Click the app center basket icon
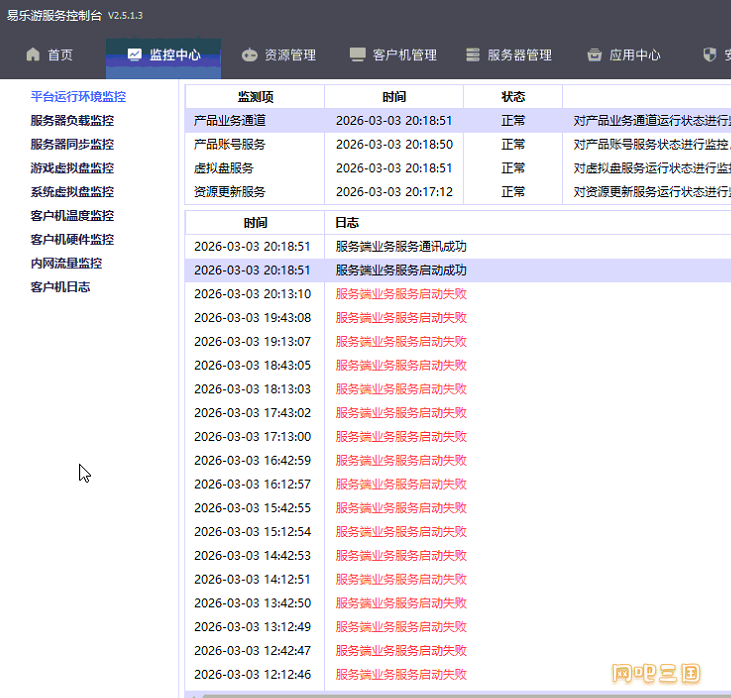731x698 pixels. point(594,55)
